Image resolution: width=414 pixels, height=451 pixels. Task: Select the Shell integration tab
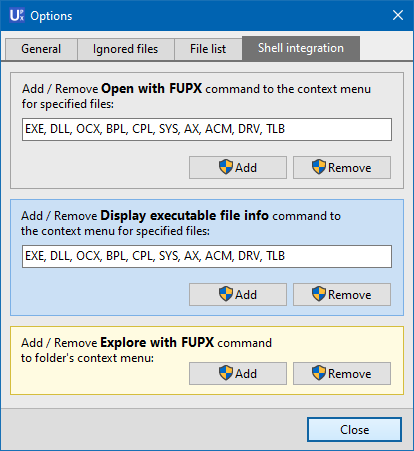[x=301, y=48]
